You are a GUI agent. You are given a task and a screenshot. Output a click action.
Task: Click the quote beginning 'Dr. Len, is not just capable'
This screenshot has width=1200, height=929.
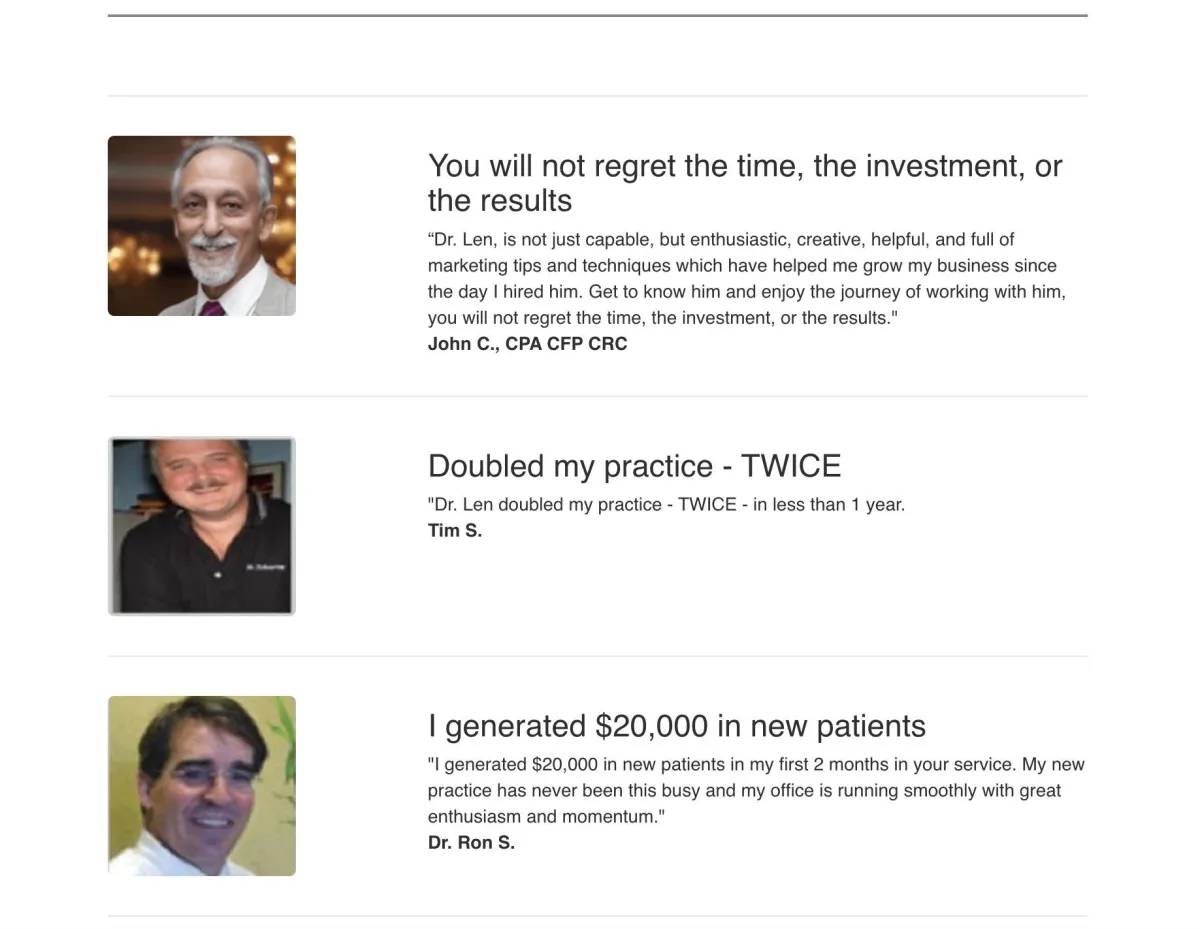click(x=746, y=279)
